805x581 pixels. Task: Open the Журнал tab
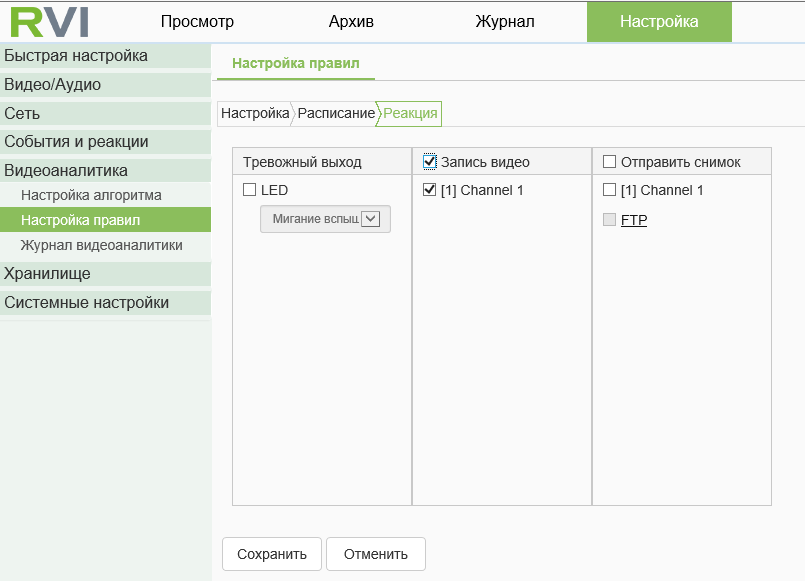(505, 22)
